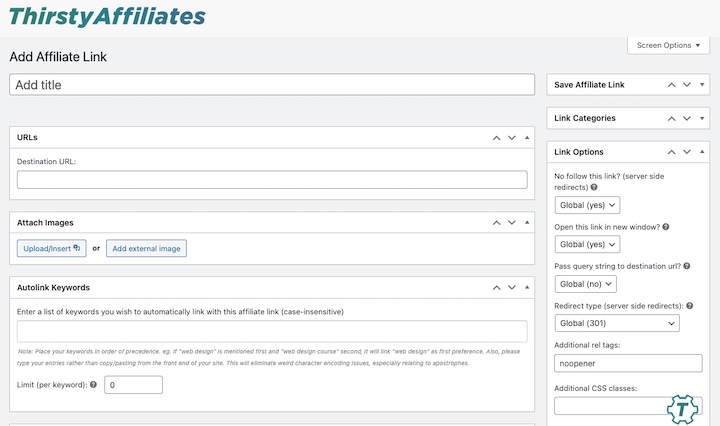The height and width of the screenshot is (426, 720).
Task: Collapse the URLs panel
Action: 527,138
